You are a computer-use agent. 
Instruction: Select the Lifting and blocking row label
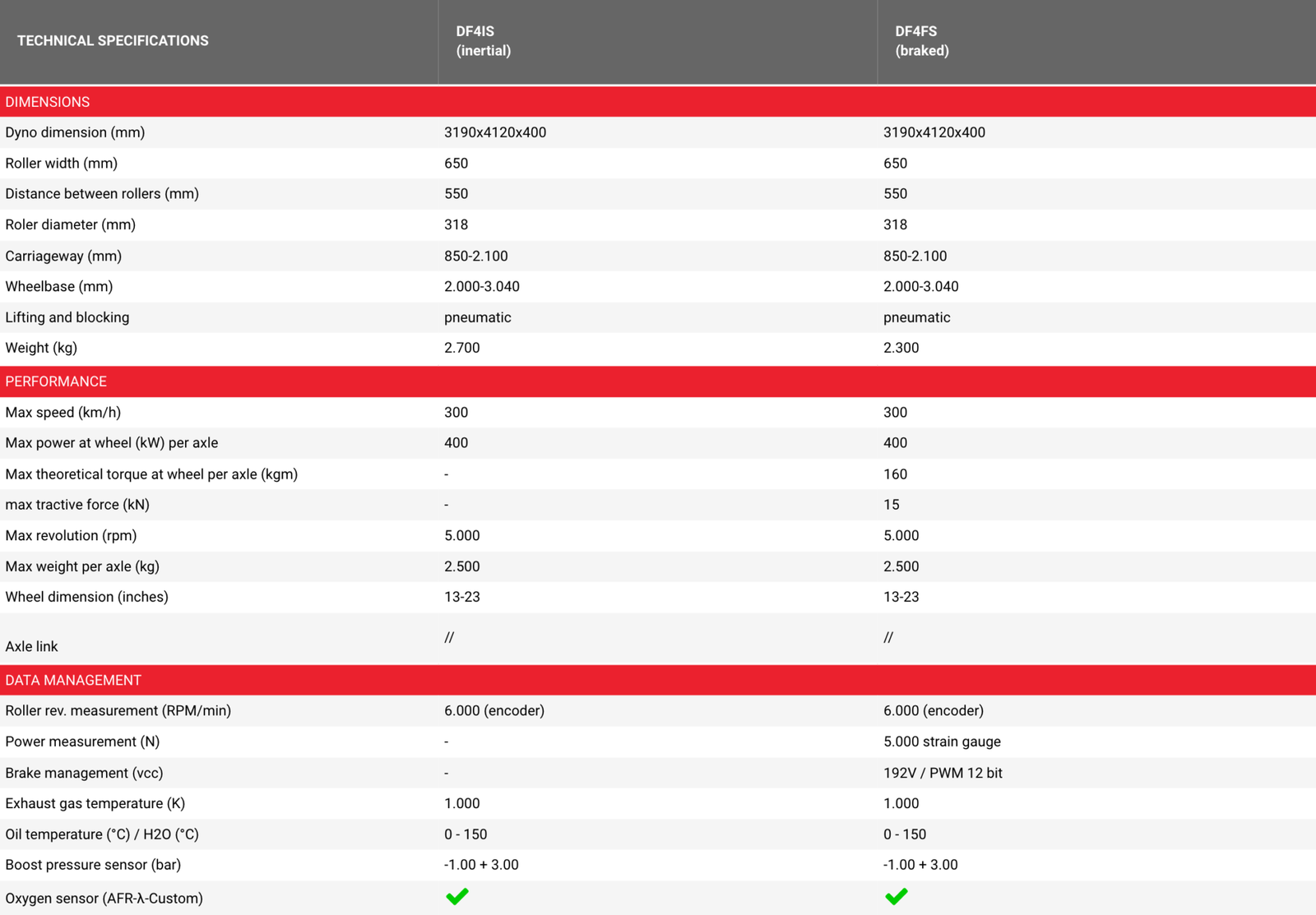tap(67, 317)
